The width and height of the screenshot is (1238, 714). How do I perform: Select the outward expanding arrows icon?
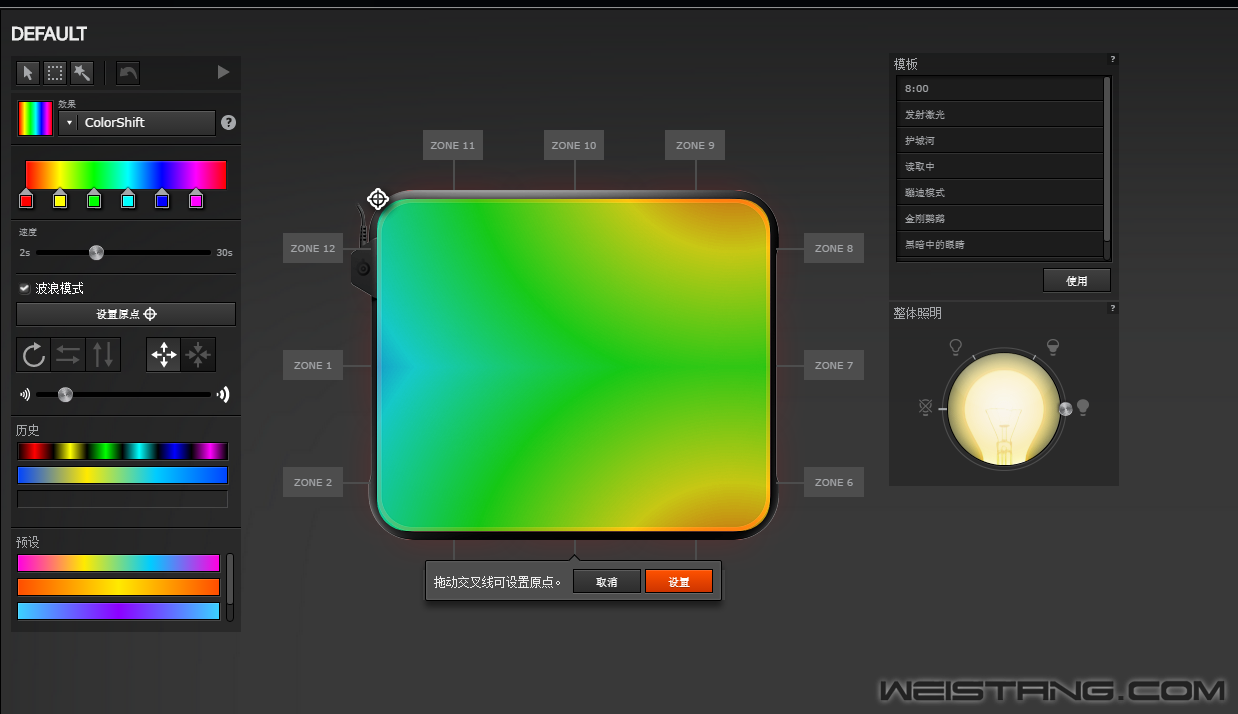click(164, 355)
